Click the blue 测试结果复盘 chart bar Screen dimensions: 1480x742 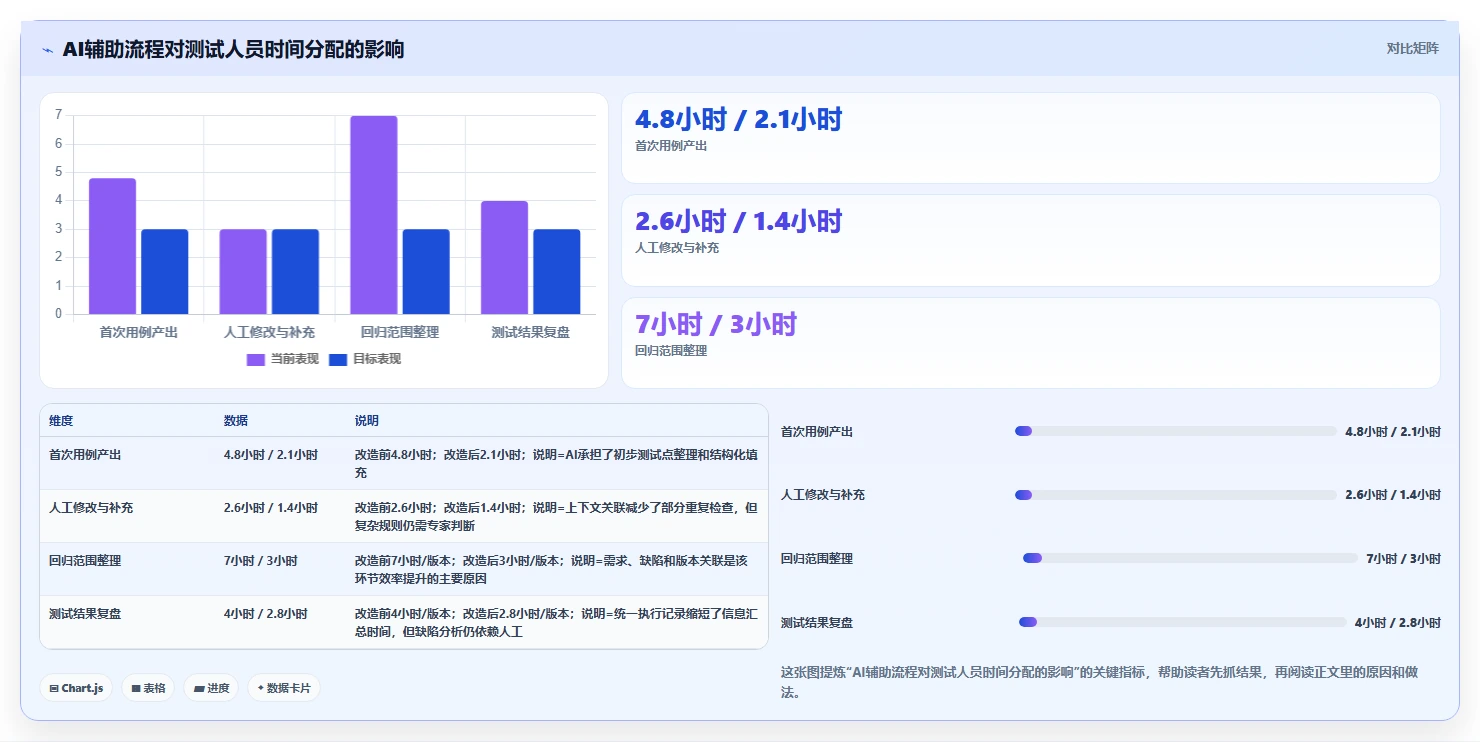556,272
